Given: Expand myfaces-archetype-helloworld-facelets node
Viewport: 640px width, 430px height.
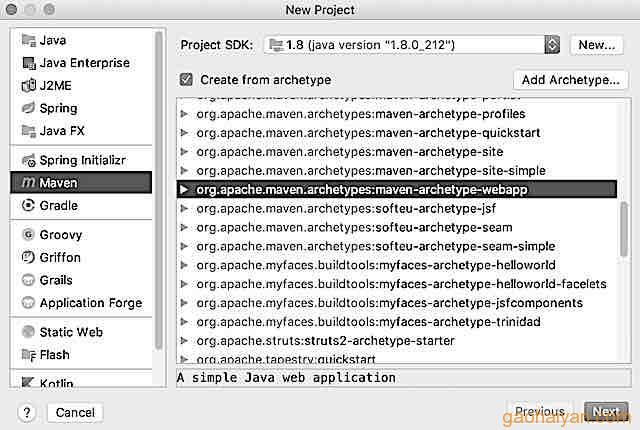Looking at the screenshot, I should pyautogui.click(x=184, y=284).
